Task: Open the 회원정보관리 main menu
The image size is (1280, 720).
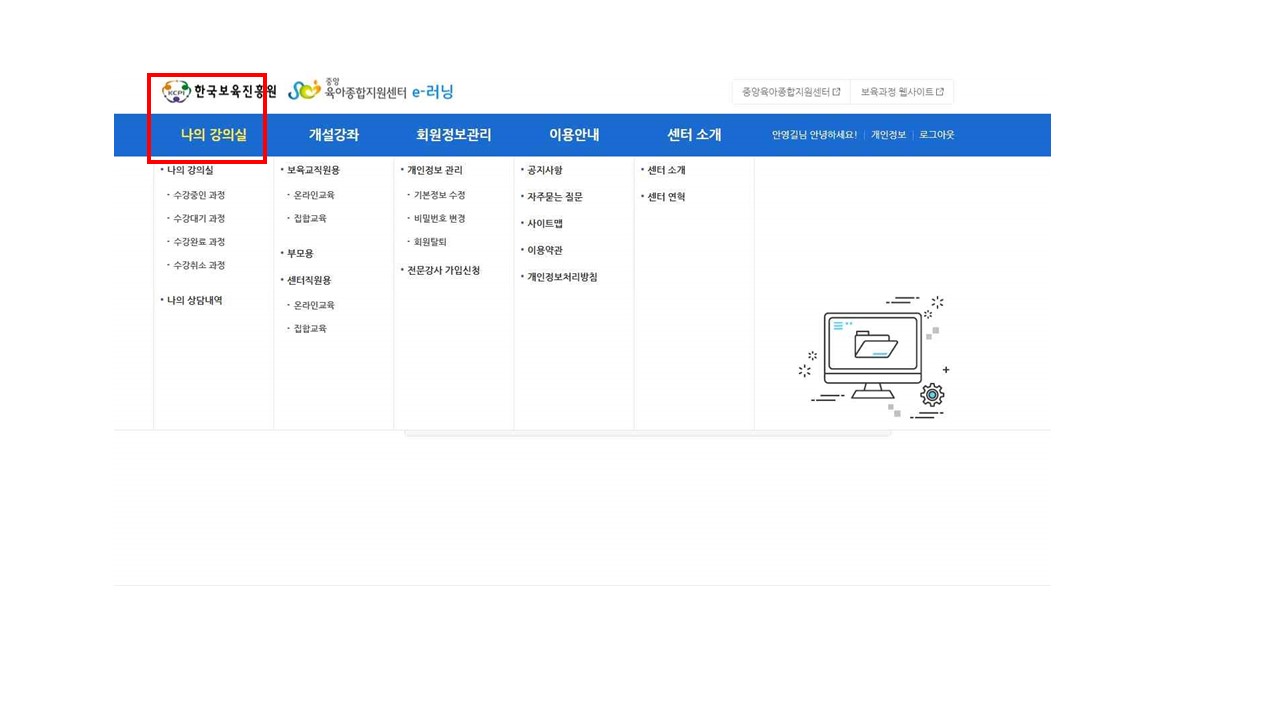Action: click(453, 135)
